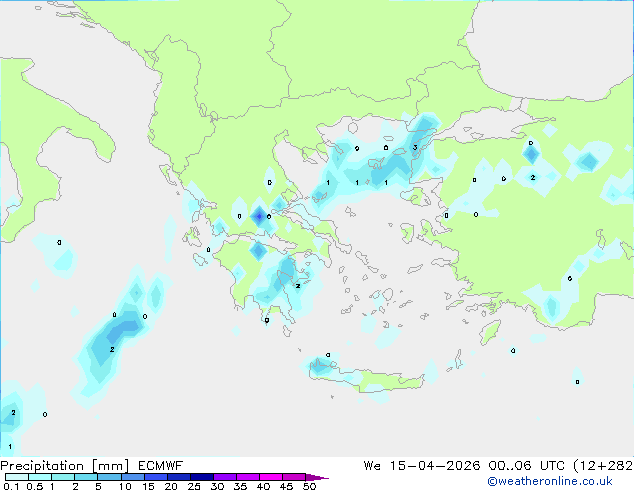This screenshot has height=490, width=634.
Task: Pick the 2–5 mm legend swatch
Action: (86, 477)
